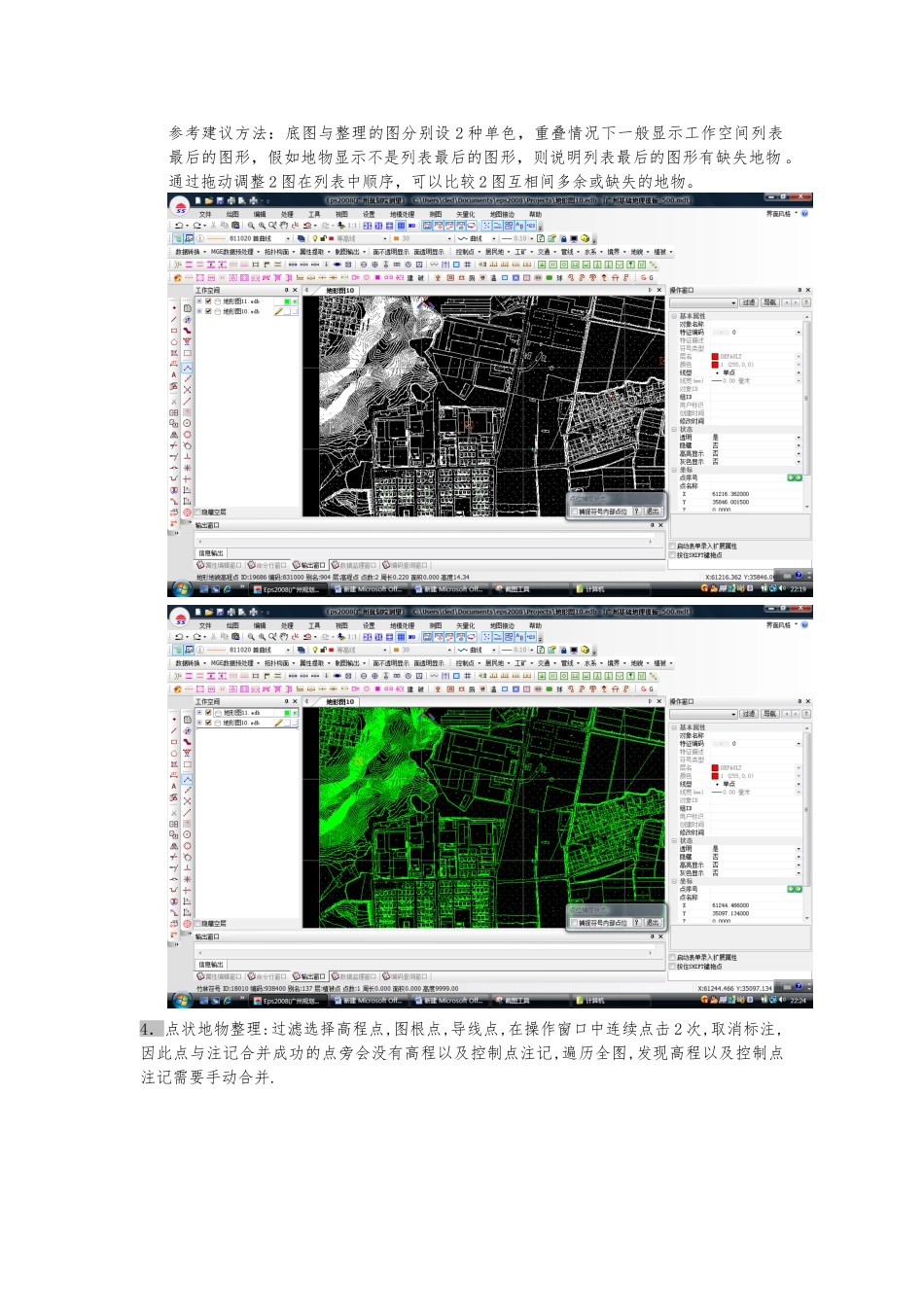Open 隐藏 value dropdown, upper screenshot
Viewport: 924px width, 1307px height.
[x=799, y=445]
